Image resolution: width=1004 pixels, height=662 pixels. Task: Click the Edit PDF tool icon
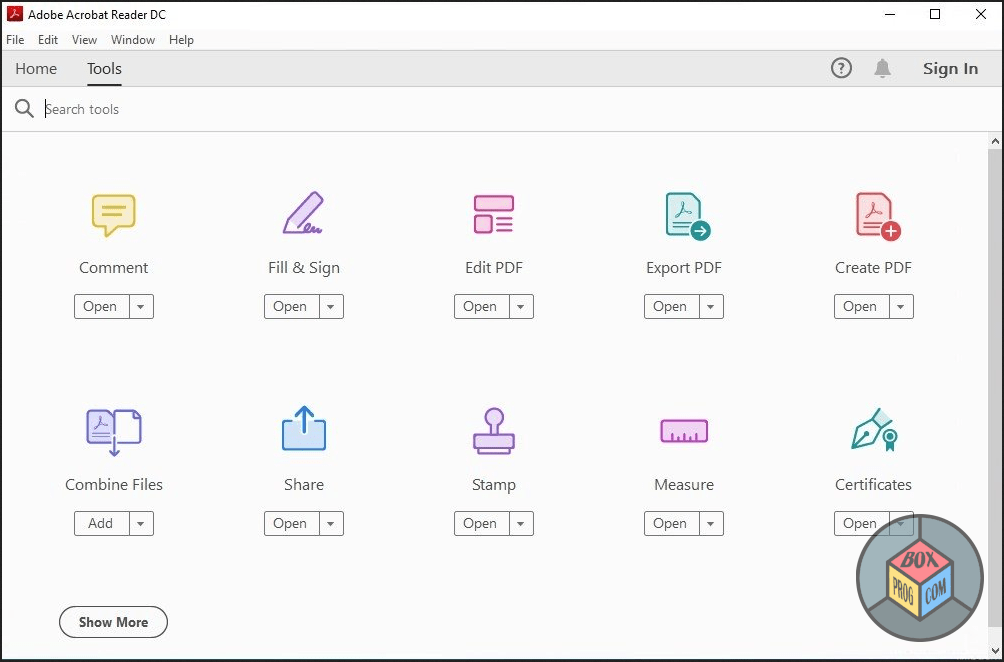tap(493, 213)
